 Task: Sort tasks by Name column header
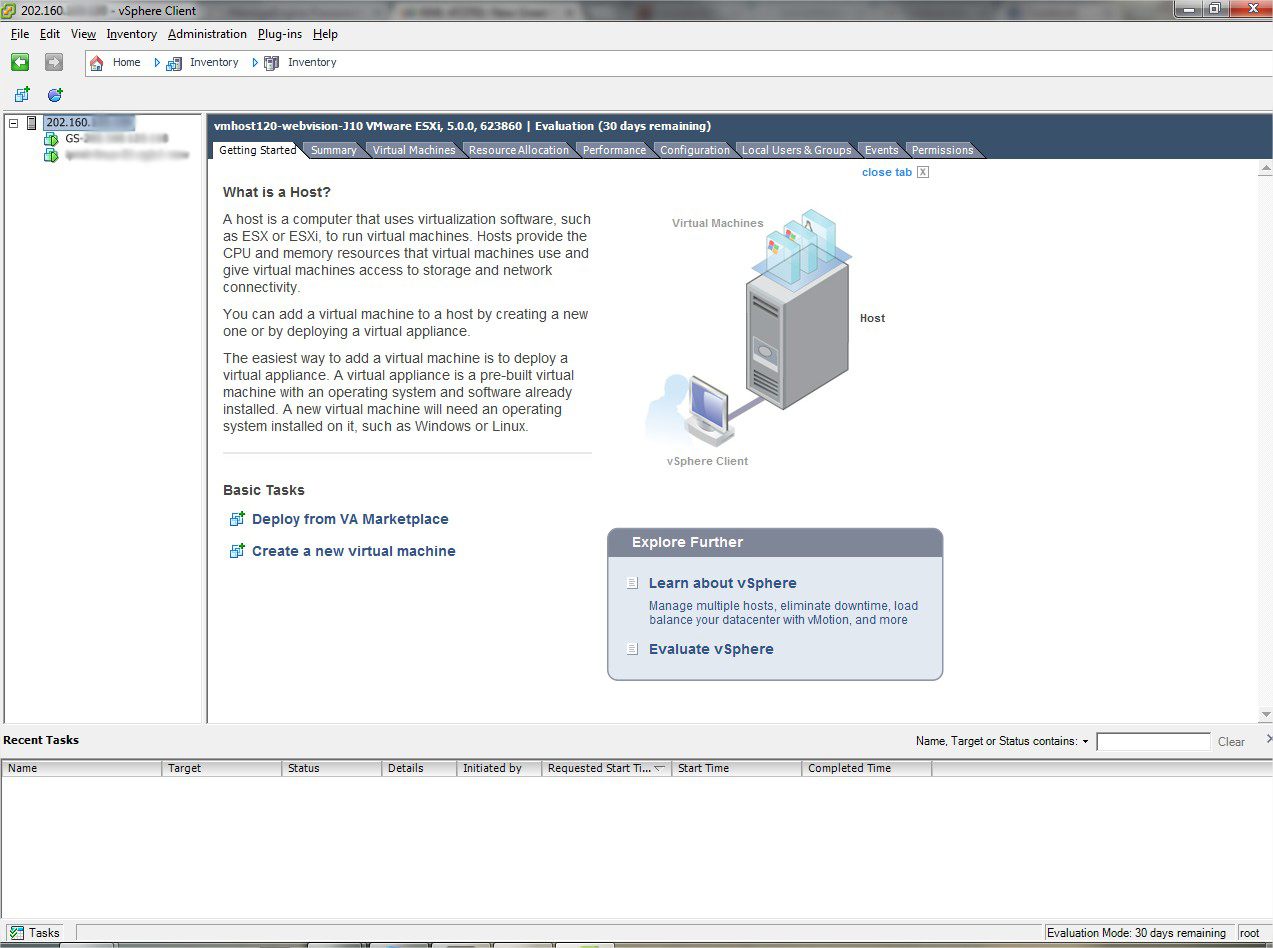click(x=82, y=768)
